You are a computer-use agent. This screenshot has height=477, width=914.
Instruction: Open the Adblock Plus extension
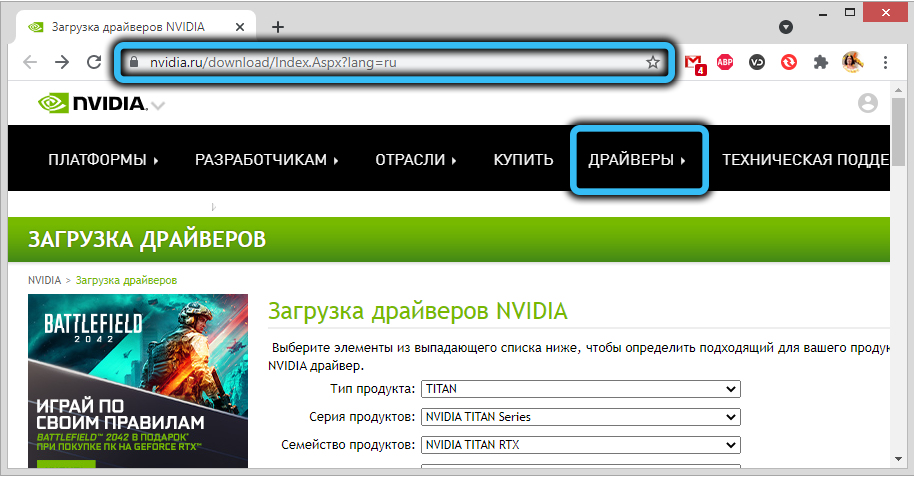[x=726, y=62]
